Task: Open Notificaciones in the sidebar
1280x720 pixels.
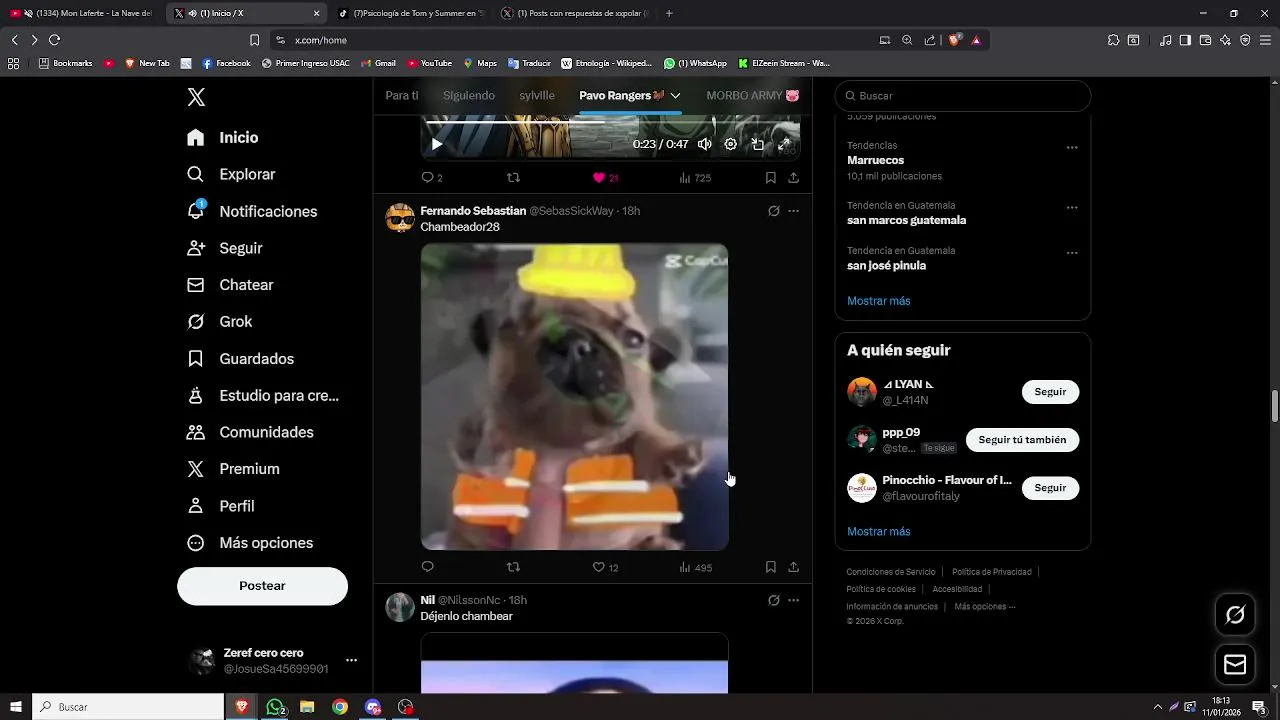Action: click(252, 211)
